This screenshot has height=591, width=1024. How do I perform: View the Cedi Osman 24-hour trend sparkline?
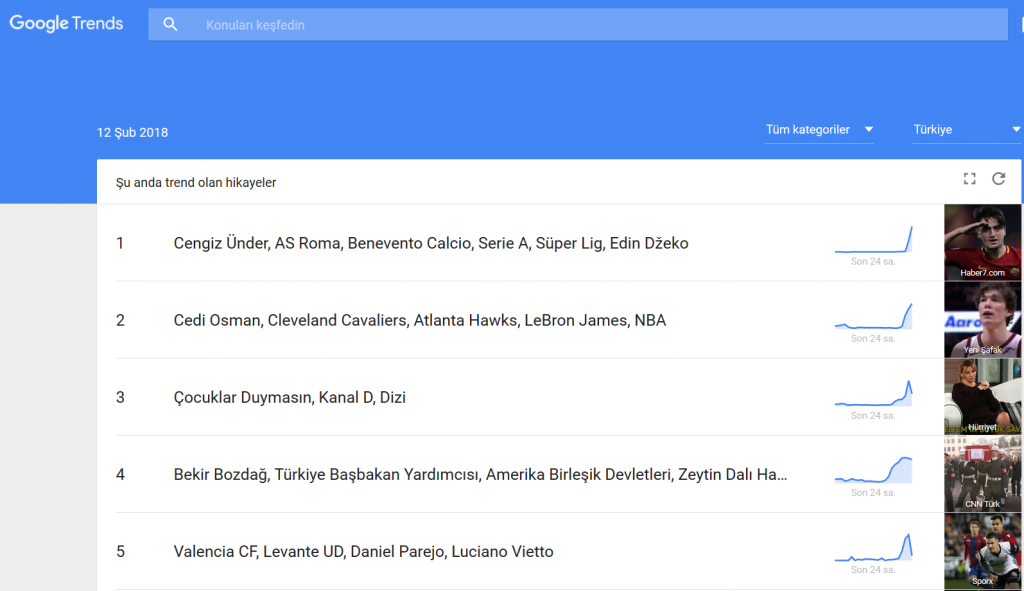873,316
